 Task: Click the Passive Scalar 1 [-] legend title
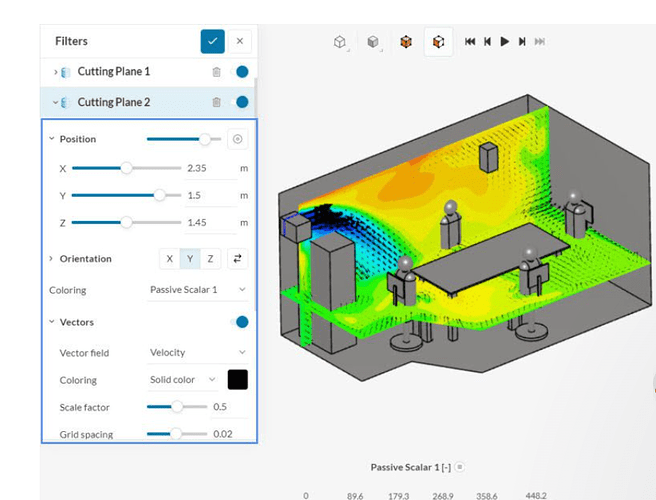click(410, 467)
